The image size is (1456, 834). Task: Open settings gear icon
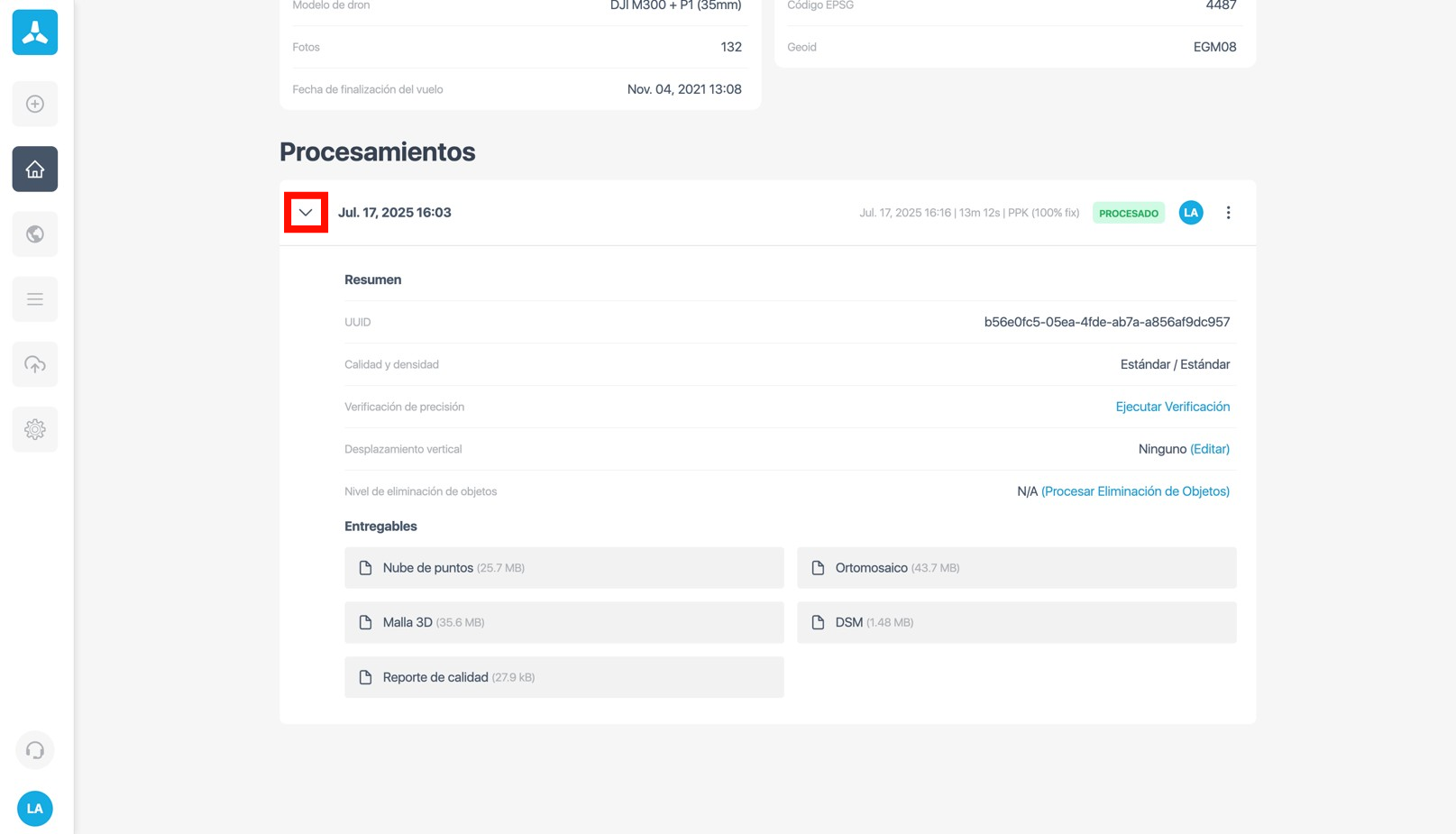pos(34,429)
